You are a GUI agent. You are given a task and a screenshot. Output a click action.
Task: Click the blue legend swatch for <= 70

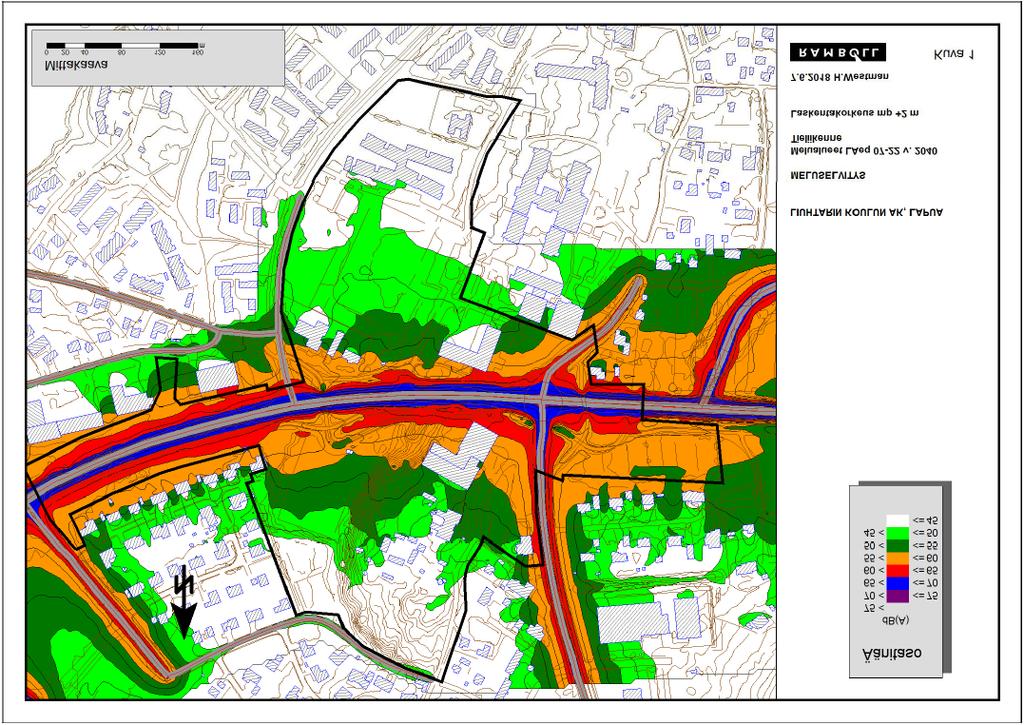click(x=898, y=583)
